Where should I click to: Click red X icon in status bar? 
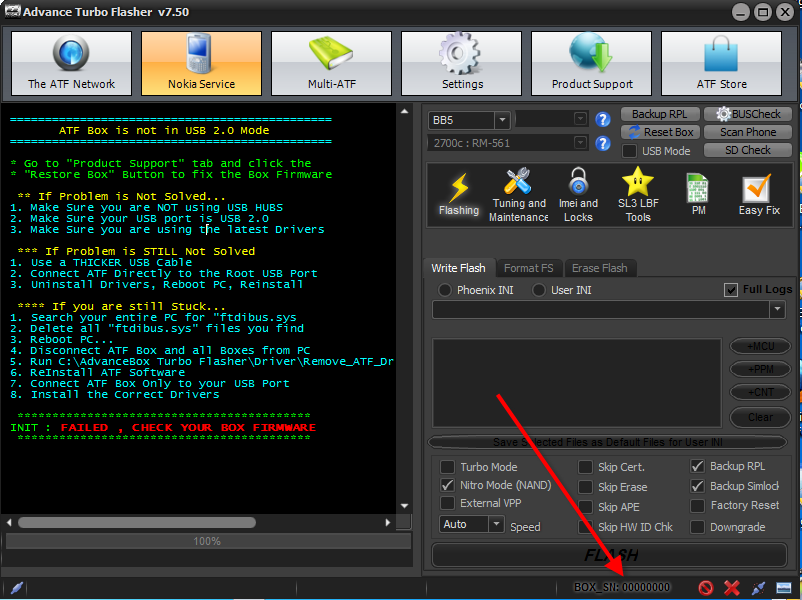[x=732, y=588]
